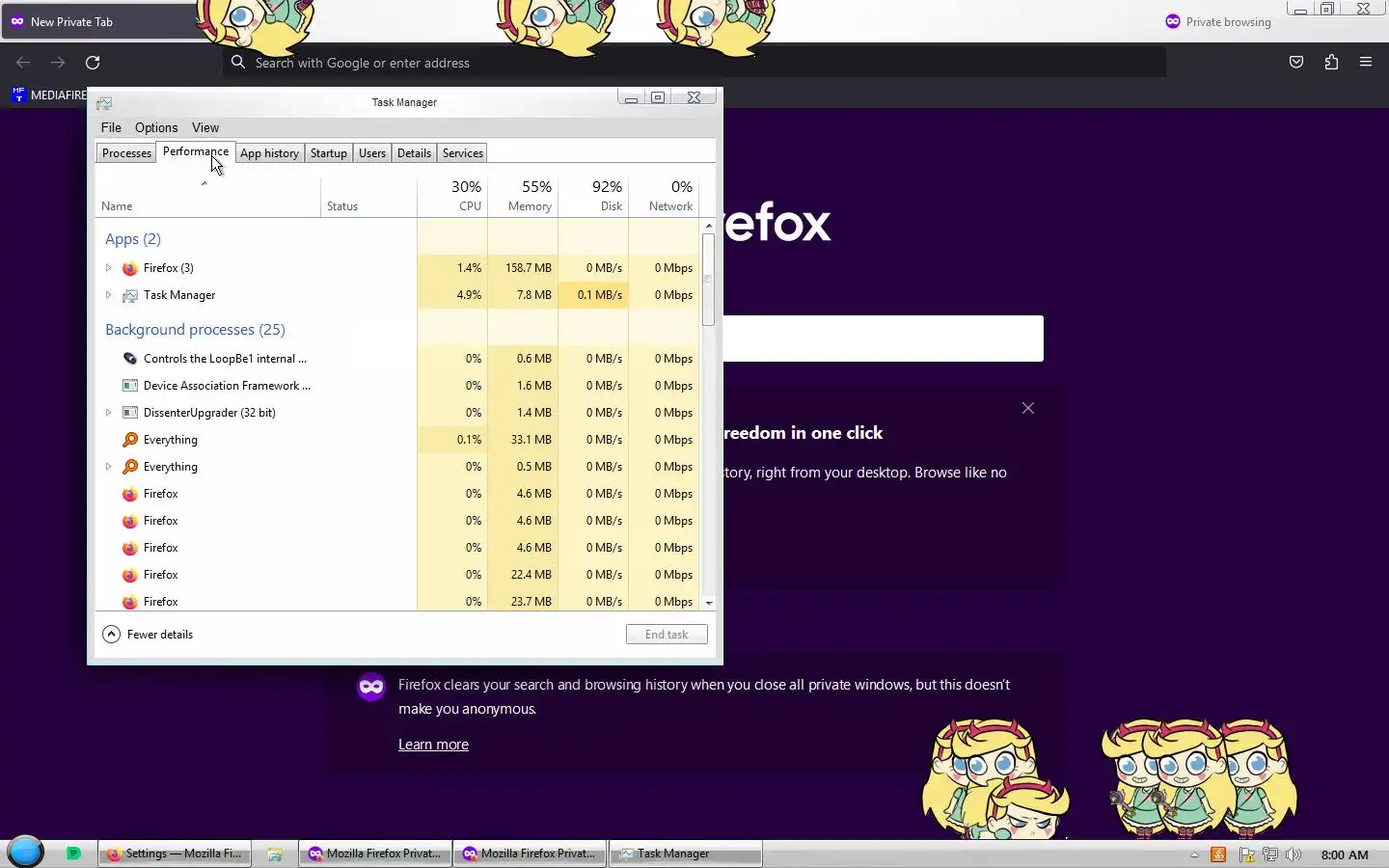
Task: Click the Task Manager row icon under Apps
Action: pyautogui.click(x=130, y=295)
